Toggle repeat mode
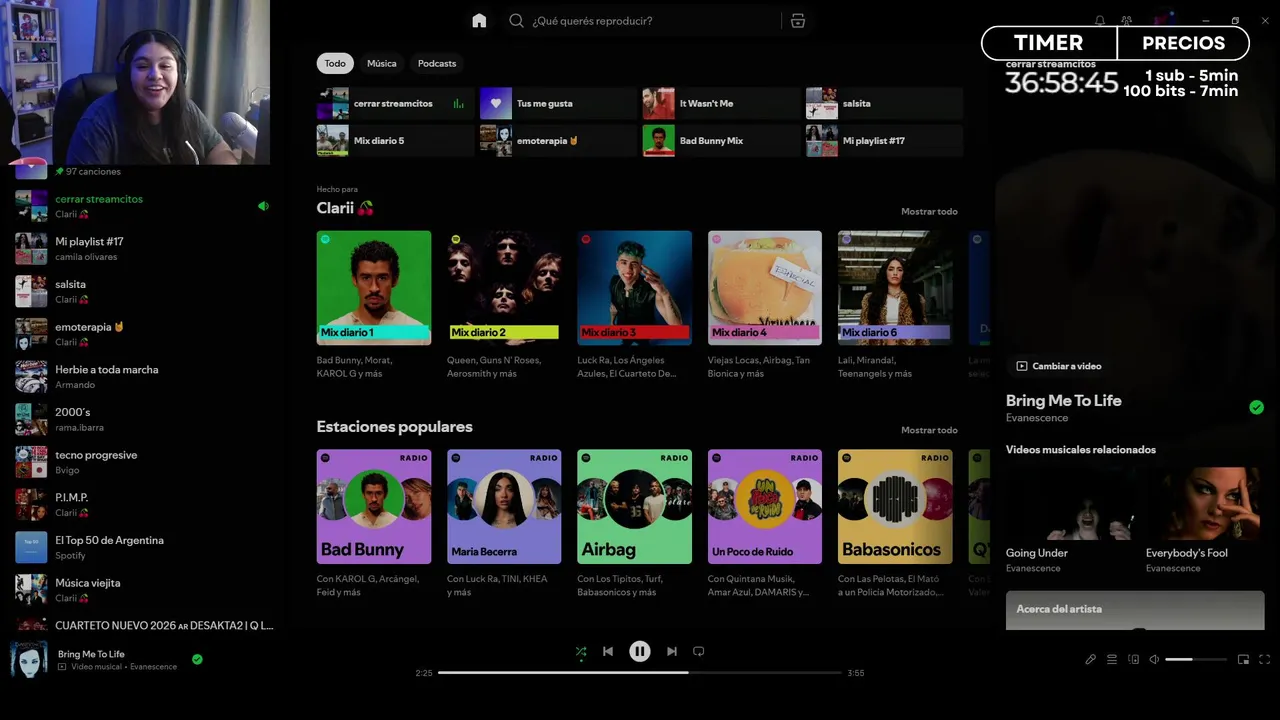Image resolution: width=1280 pixels, height=720 pixels. coord(699,651)
